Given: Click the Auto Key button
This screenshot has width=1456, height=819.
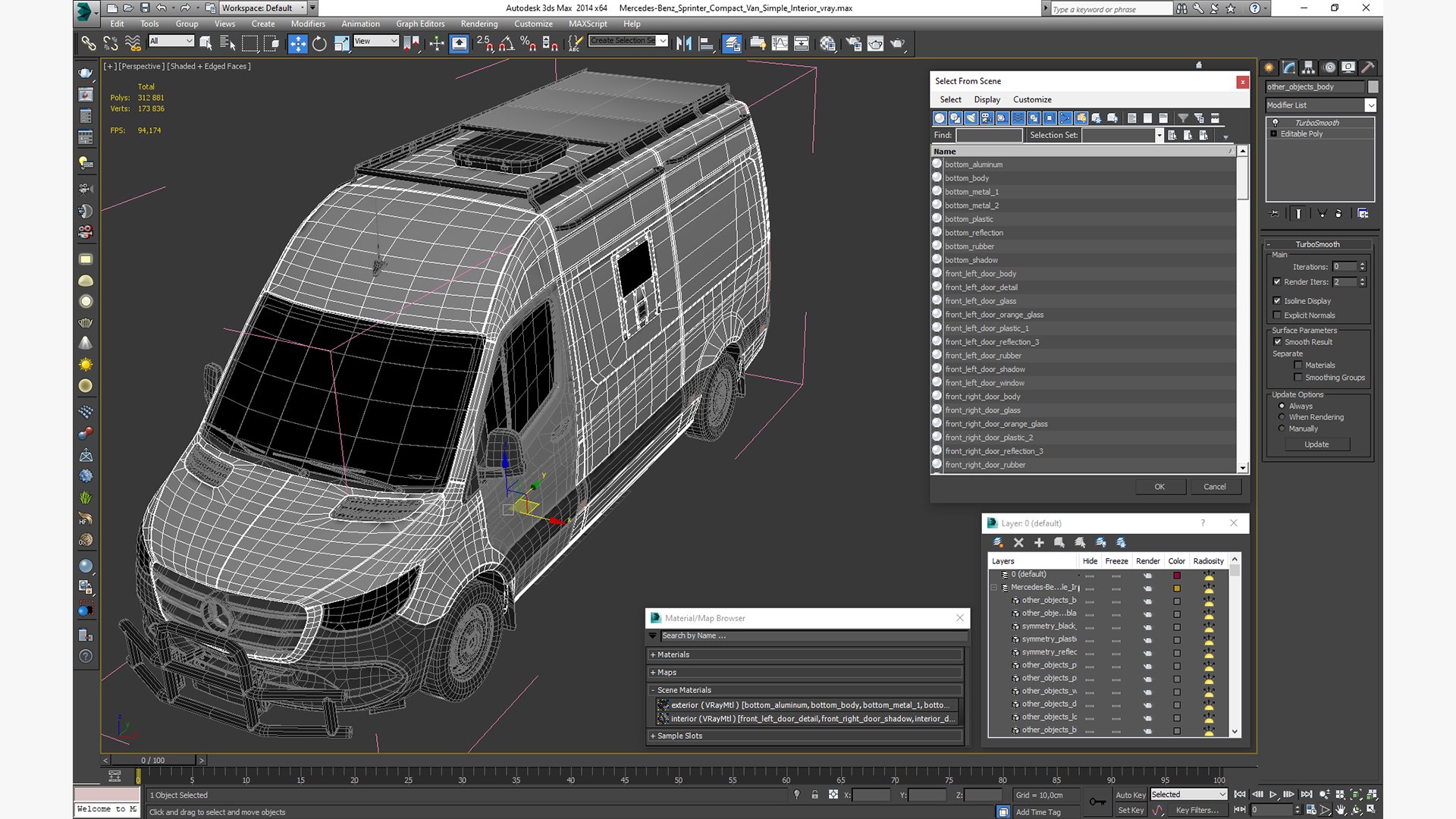Looking at the screenshot, I should 1131,795.
